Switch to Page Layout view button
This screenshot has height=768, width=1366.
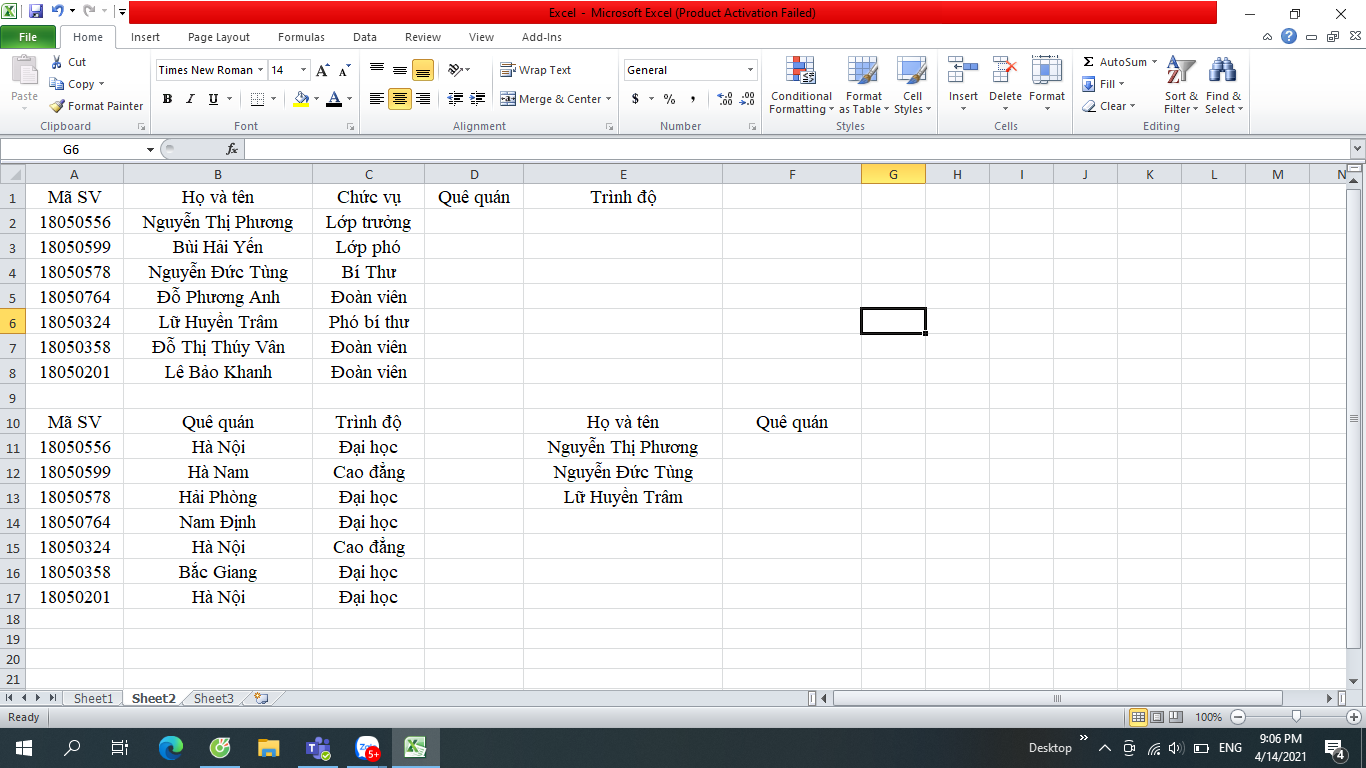[1157, 717]
